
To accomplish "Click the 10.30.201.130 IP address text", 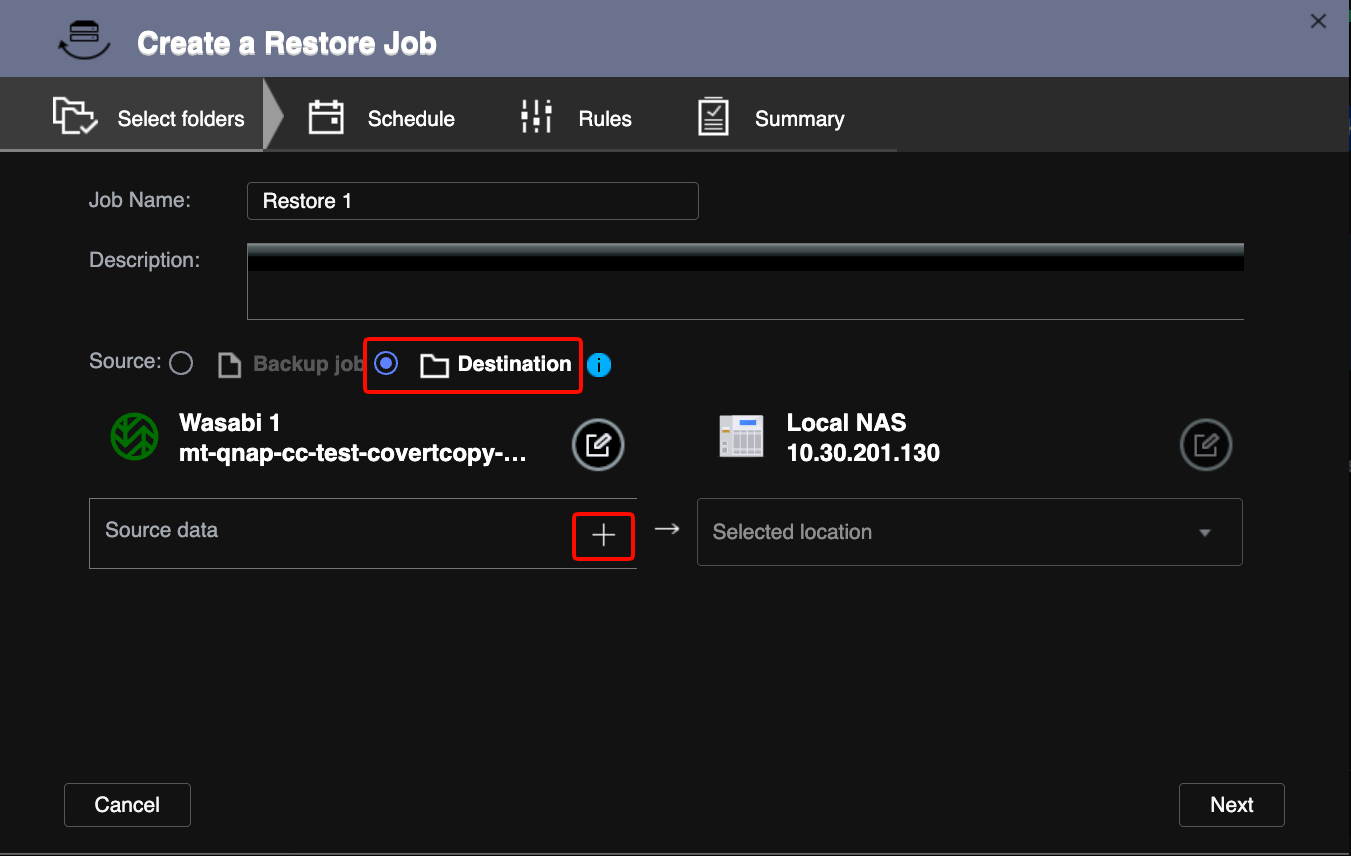I will pos(863,453).
